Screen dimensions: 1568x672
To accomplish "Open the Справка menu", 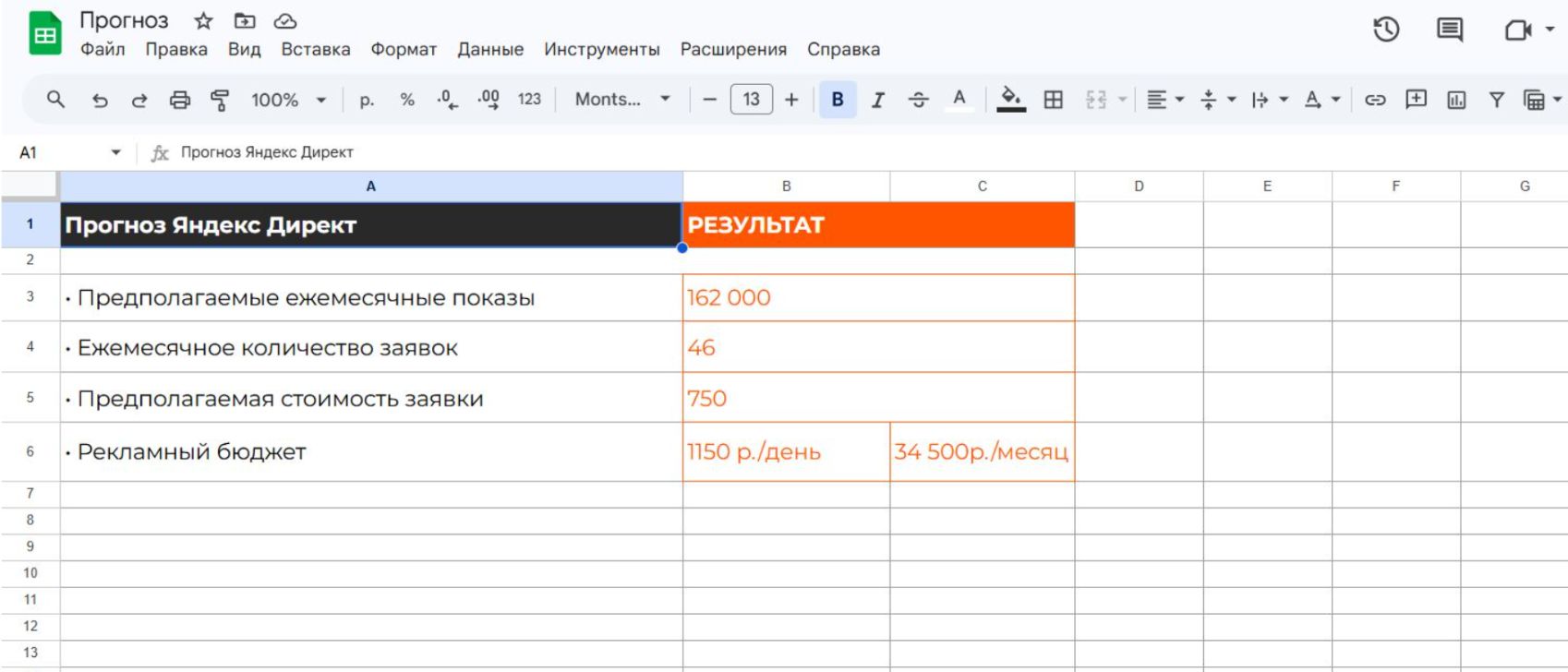I will click(844, 50).
